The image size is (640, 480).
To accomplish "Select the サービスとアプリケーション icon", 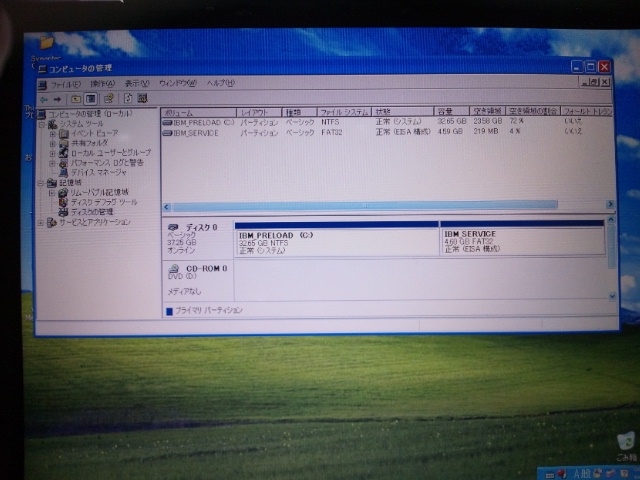I will click(x=51, y=222).
